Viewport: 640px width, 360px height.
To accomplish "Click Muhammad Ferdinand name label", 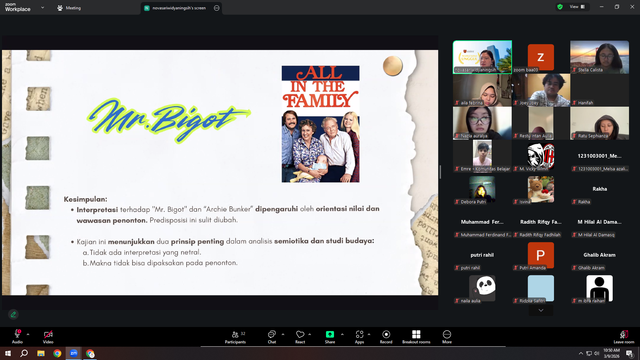I will coord(485,235).
